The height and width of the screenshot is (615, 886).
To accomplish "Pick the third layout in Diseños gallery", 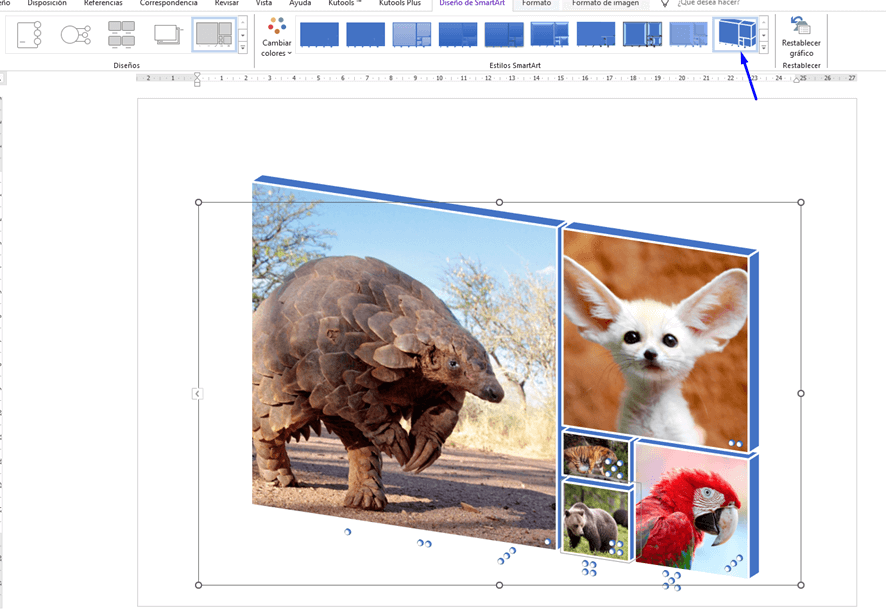I will click(122, 34).
